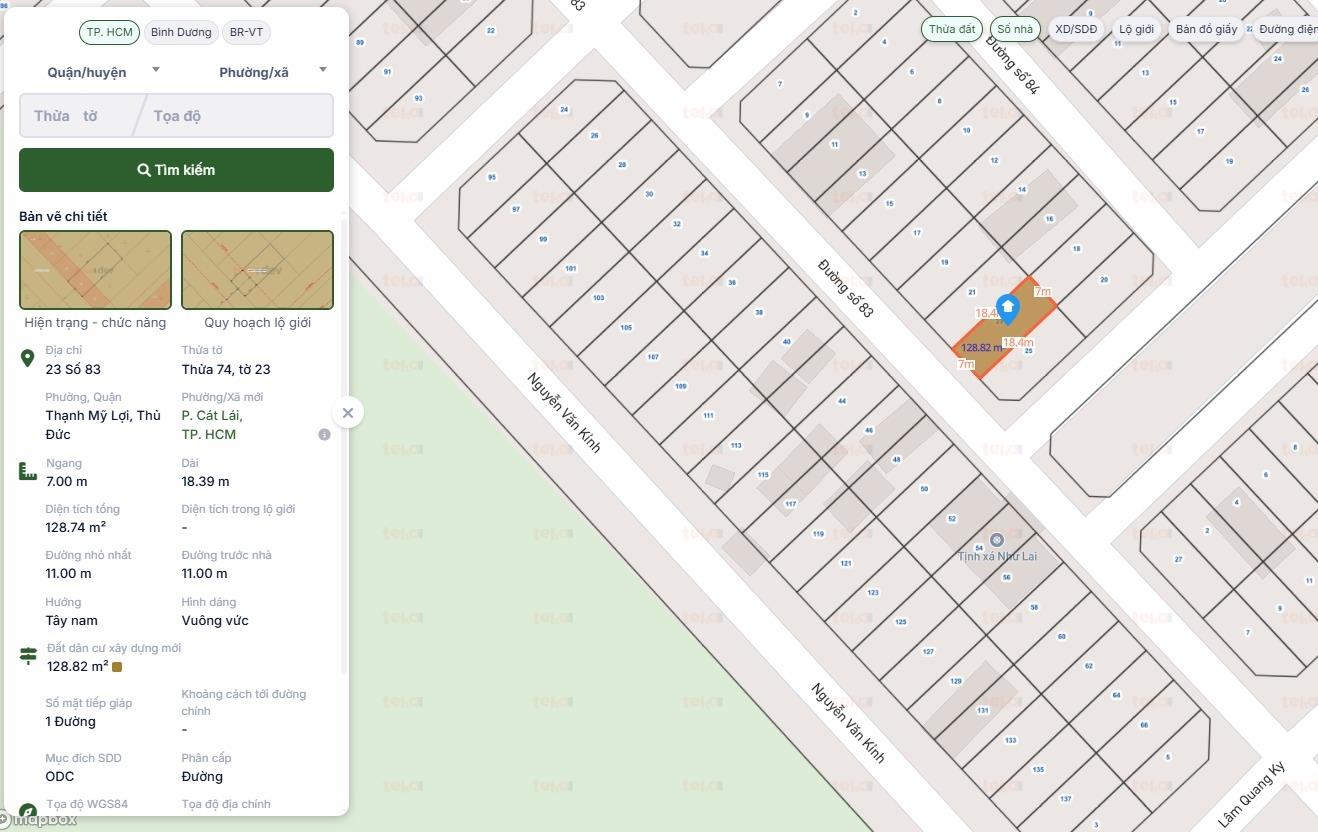Click the mapbox logo
This screenshot has width=1318, height=832.
pyautogui.click(x=39, y=820)
